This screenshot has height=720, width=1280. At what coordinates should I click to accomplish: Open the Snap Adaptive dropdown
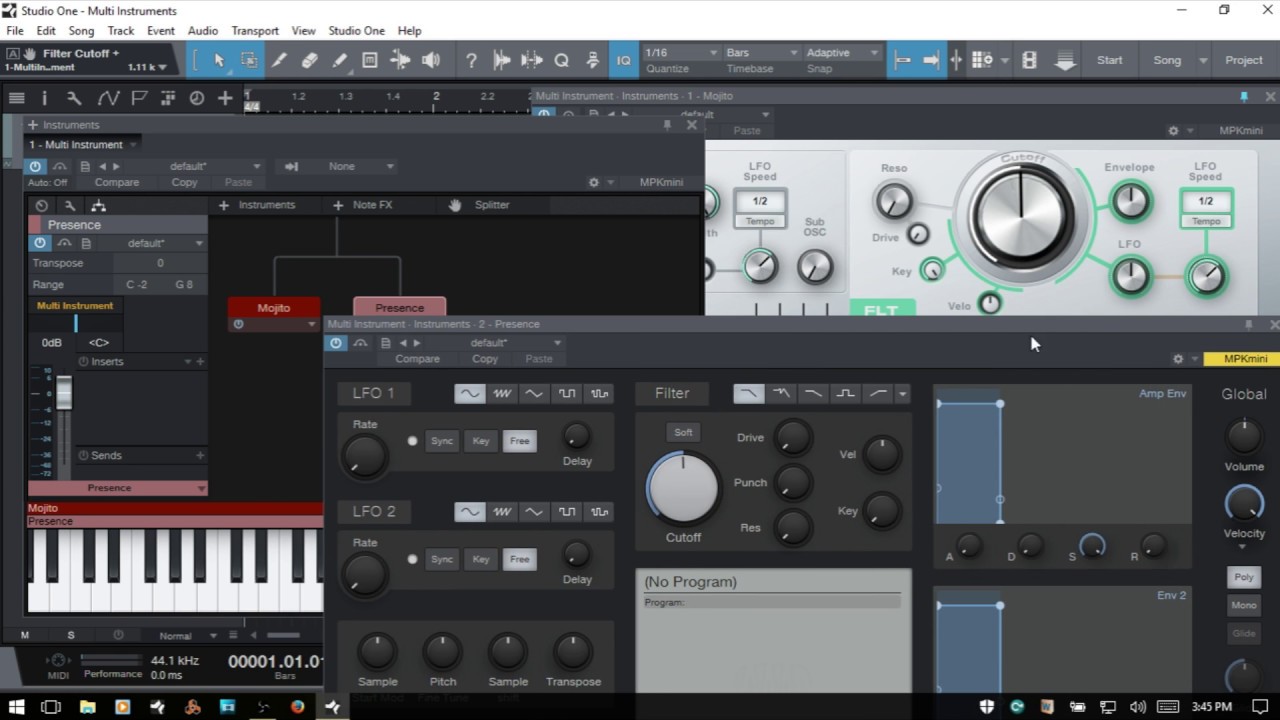[842, 52]
